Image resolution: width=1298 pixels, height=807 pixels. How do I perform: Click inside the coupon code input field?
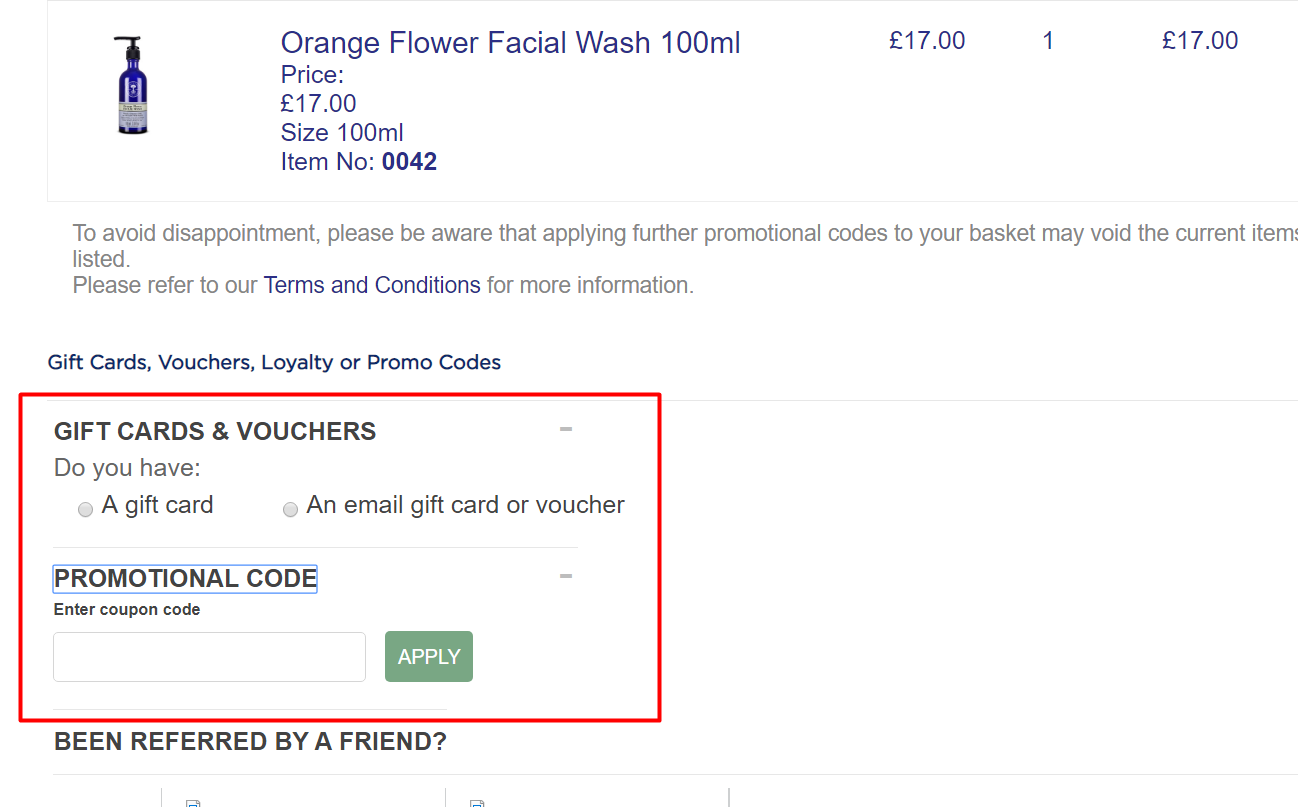tap(209, 656)
